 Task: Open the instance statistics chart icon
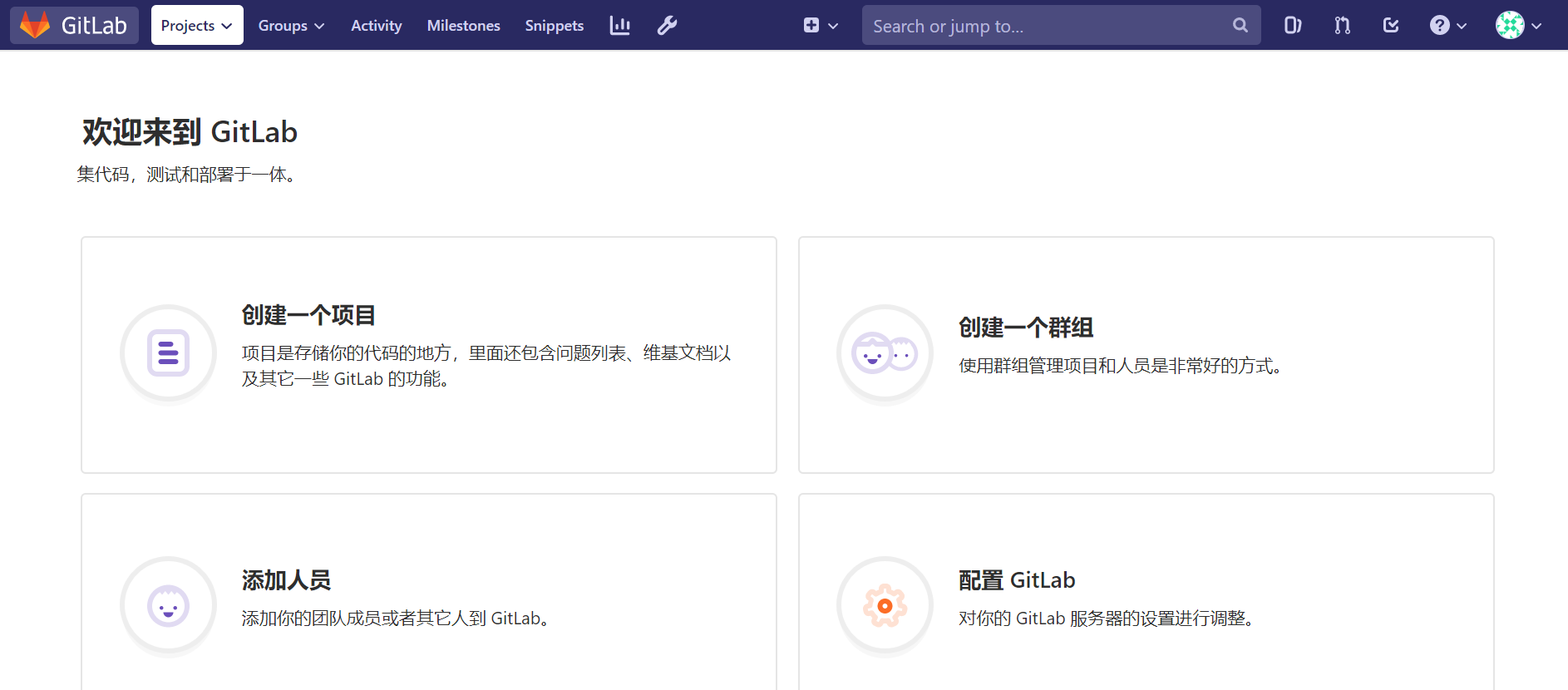[x=619, y=26]
